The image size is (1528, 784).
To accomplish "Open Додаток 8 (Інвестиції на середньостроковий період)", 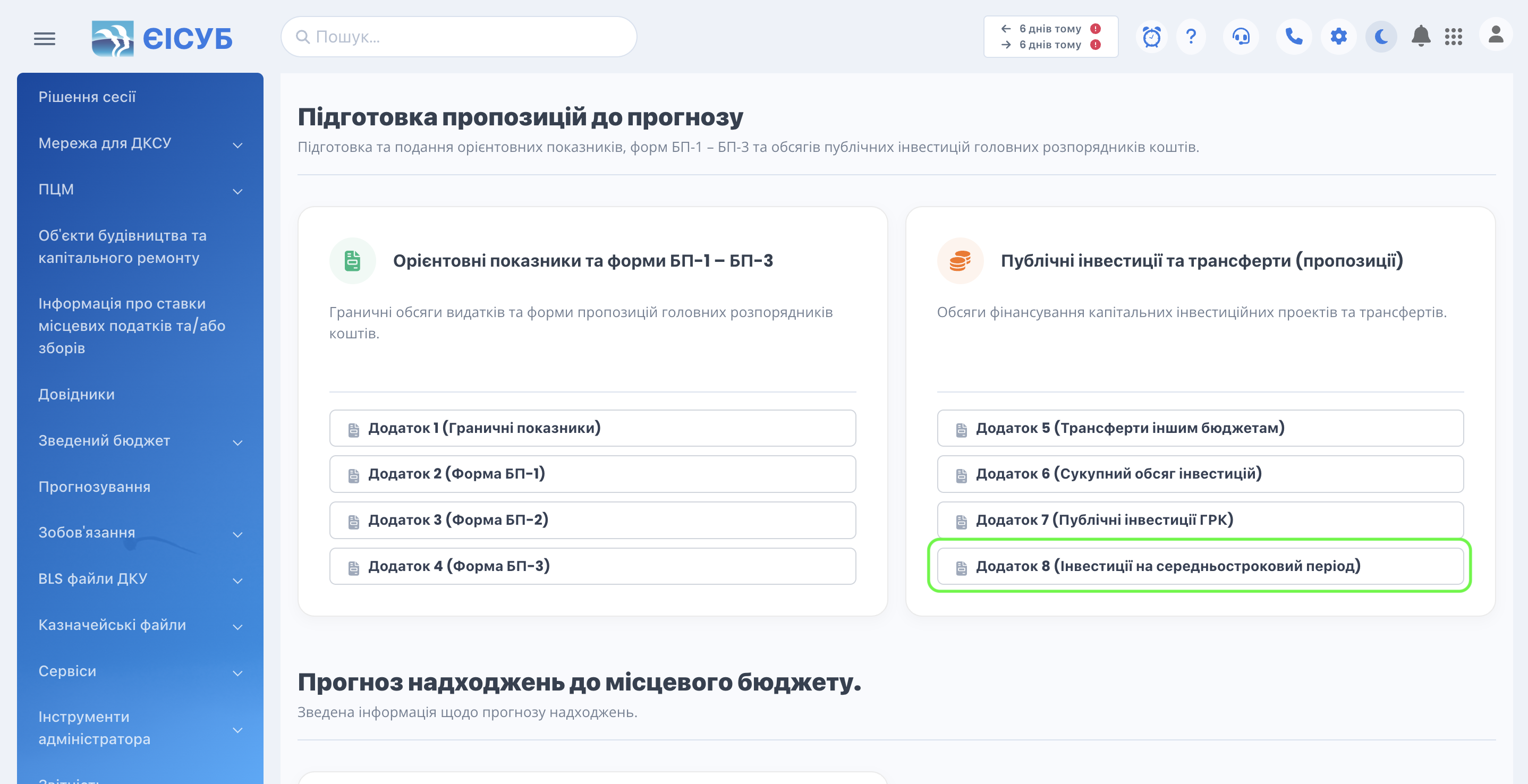I will pyautogui.click(x=1200, y=566).
